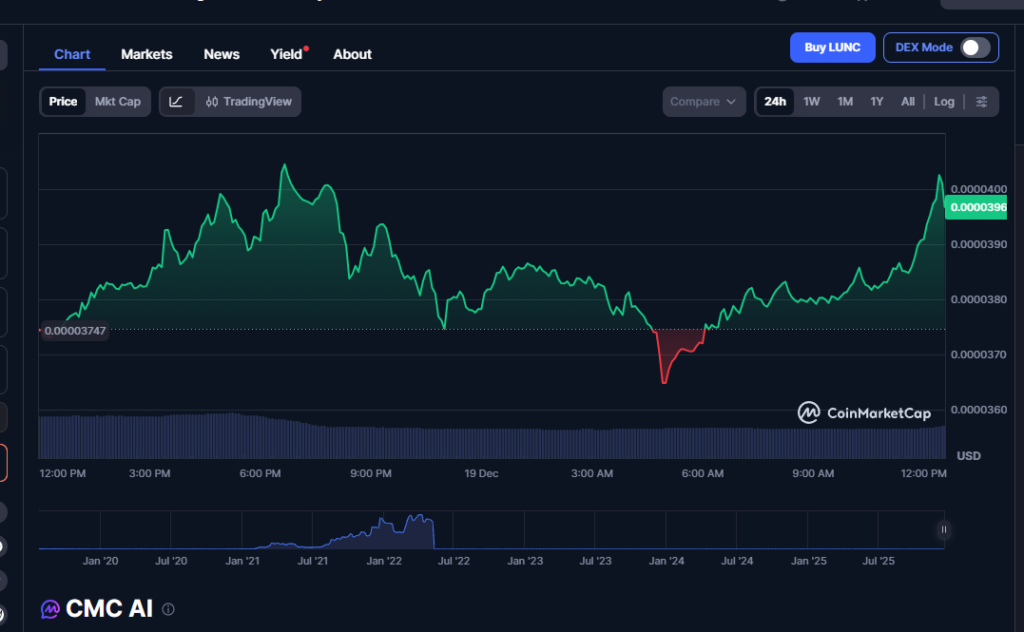
Task: Open the Markets tab
Action: tap(146, 54)
